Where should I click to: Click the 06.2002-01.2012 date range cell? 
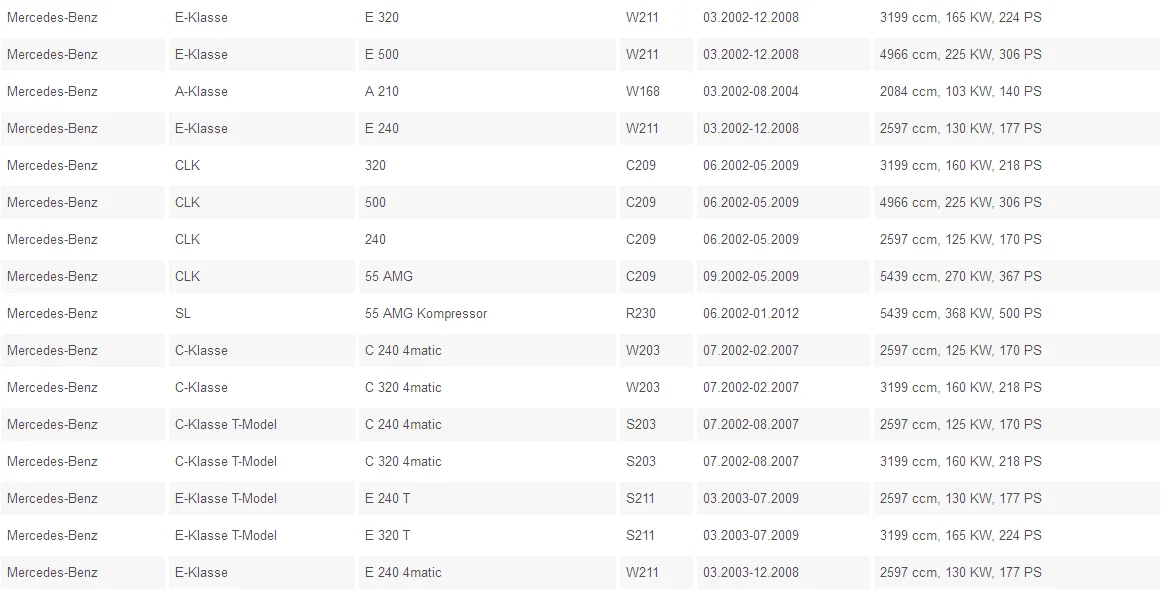click(783, 313)
